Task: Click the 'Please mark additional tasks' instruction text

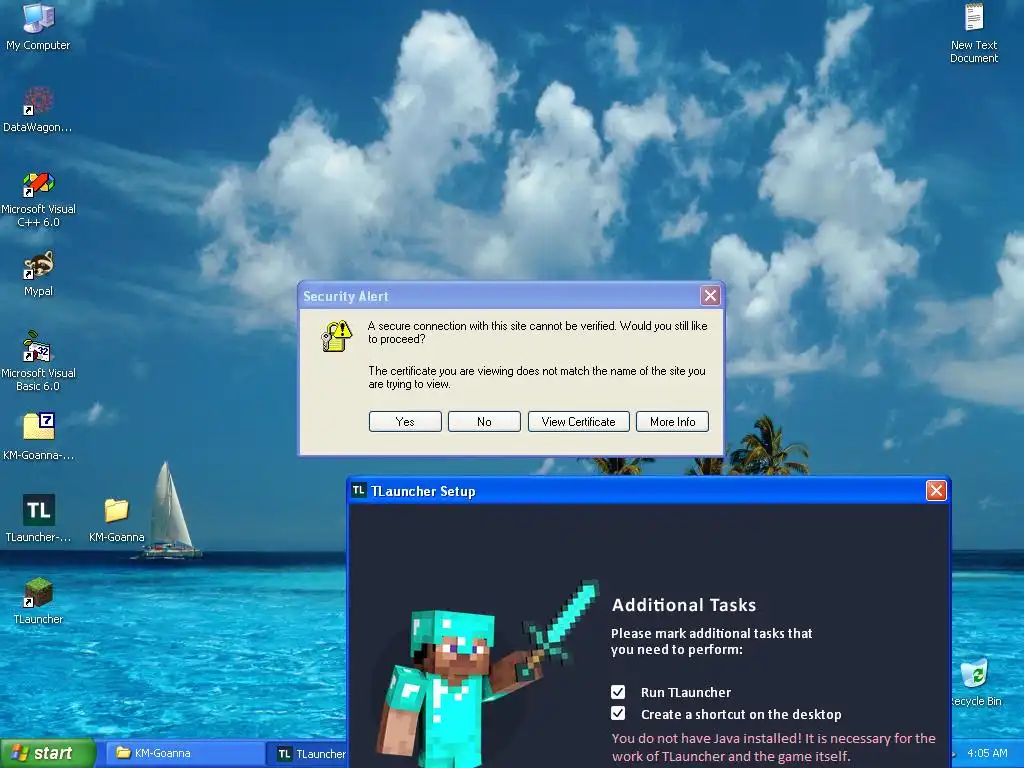Action: click(x=711, y=641)
